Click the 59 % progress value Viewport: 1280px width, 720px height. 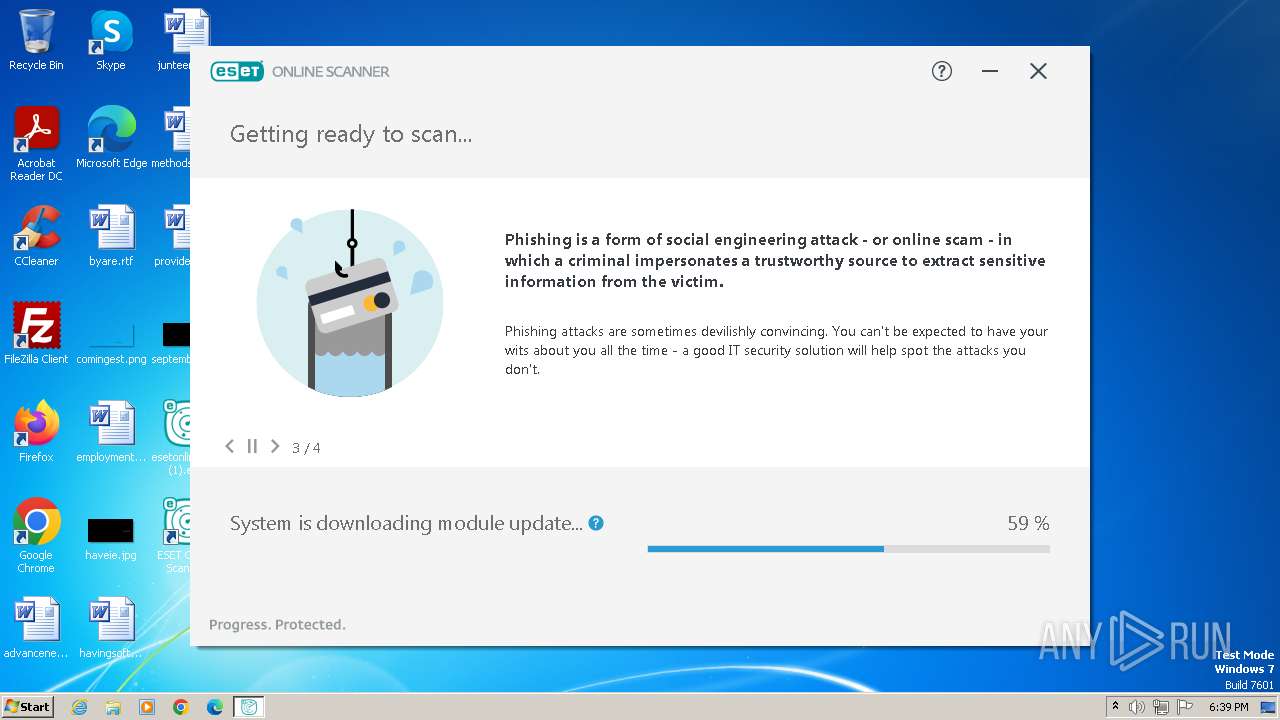1028,523
